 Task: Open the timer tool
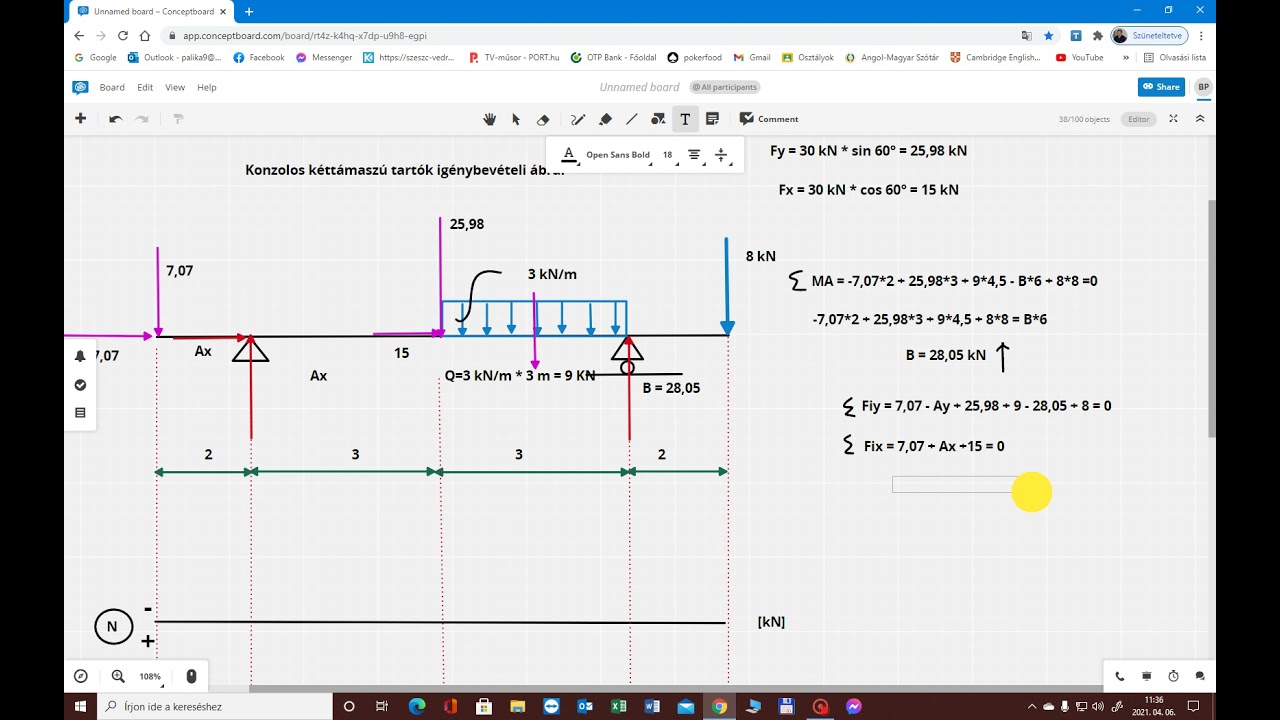(1173, 676)
